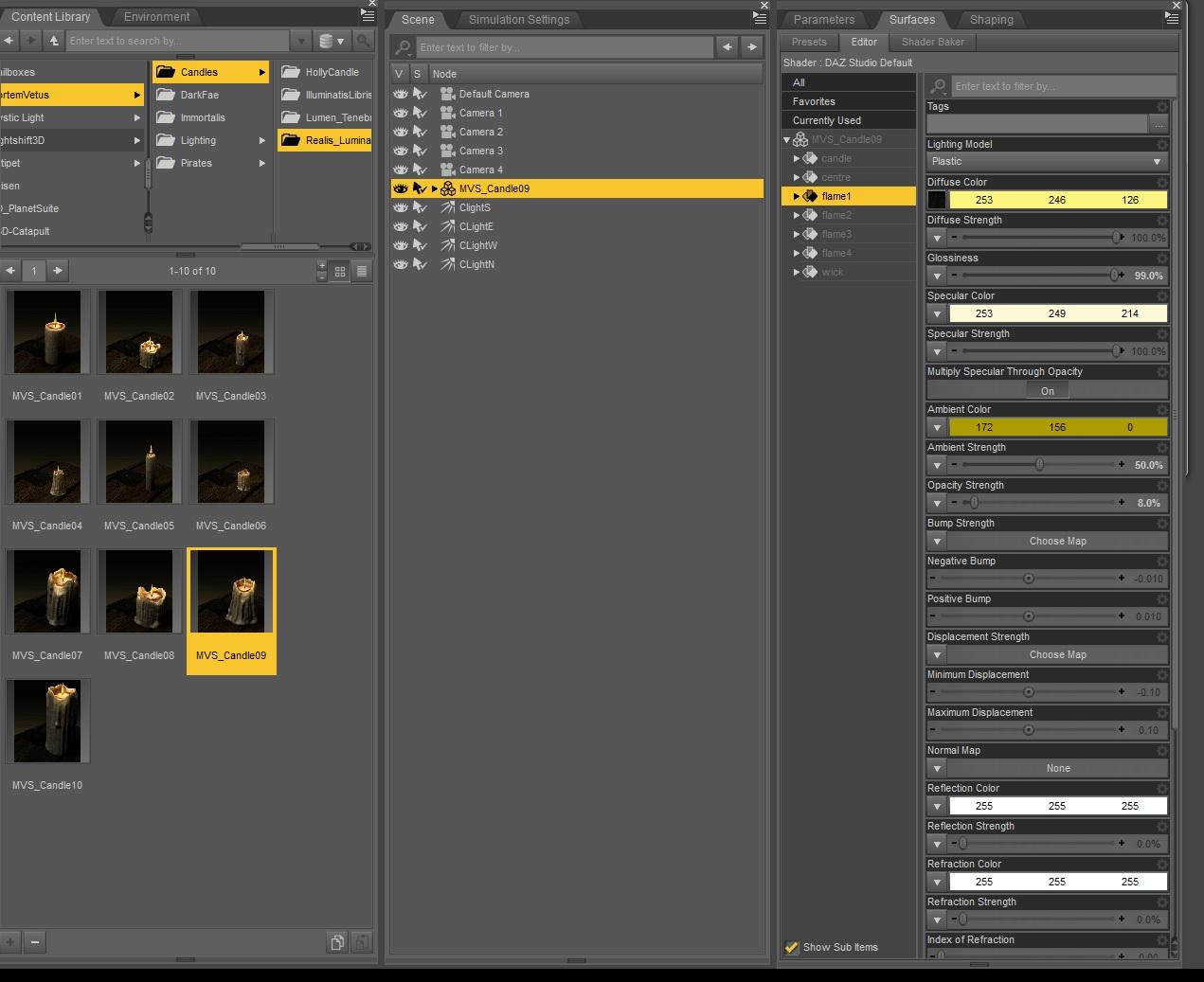Switch to the Parameters tab
This screenshot has width=1204, height=982.
pyautogui.click(x=823, y=19)
